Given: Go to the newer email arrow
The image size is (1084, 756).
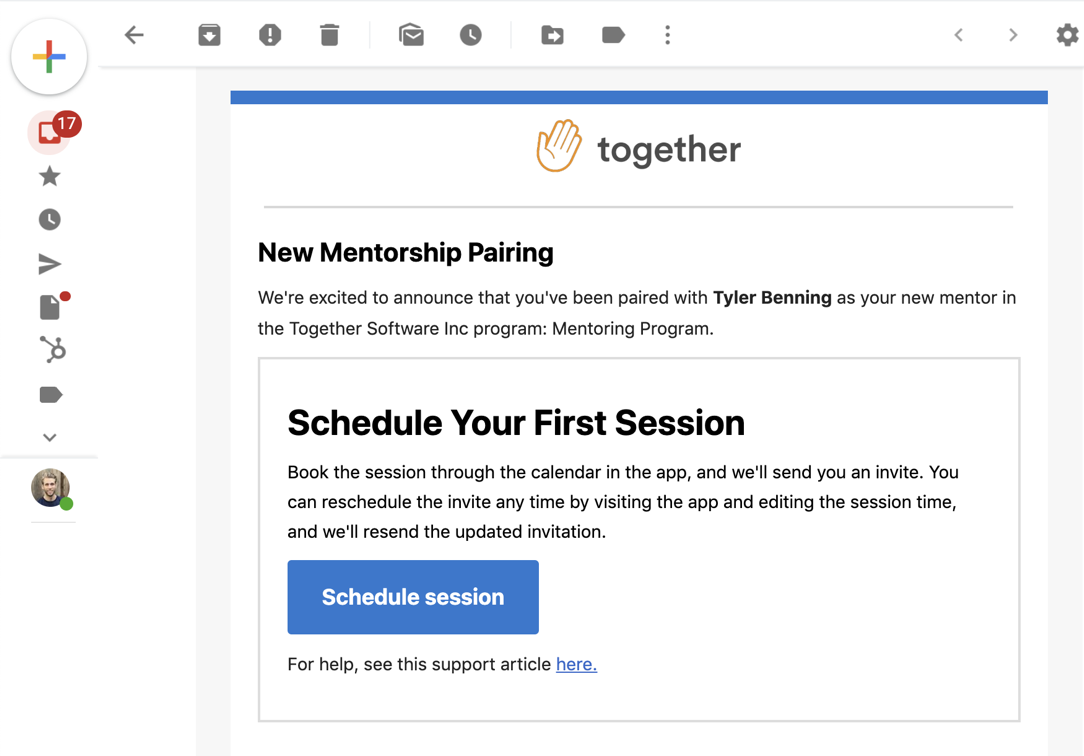Looking at the screenshot, I should tap(959, 35).
